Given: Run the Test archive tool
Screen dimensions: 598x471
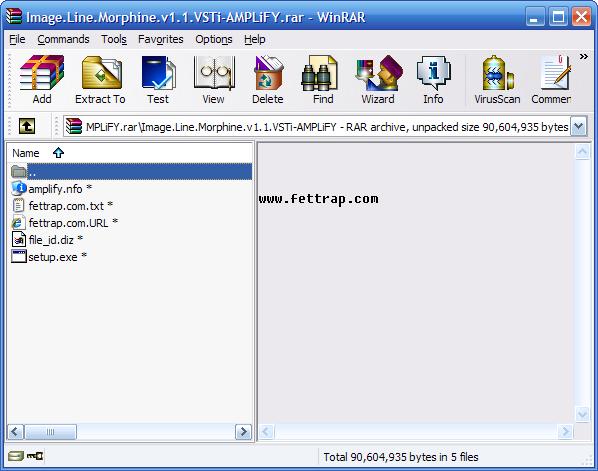Looking at the screenshot, I should pos(158,80).
